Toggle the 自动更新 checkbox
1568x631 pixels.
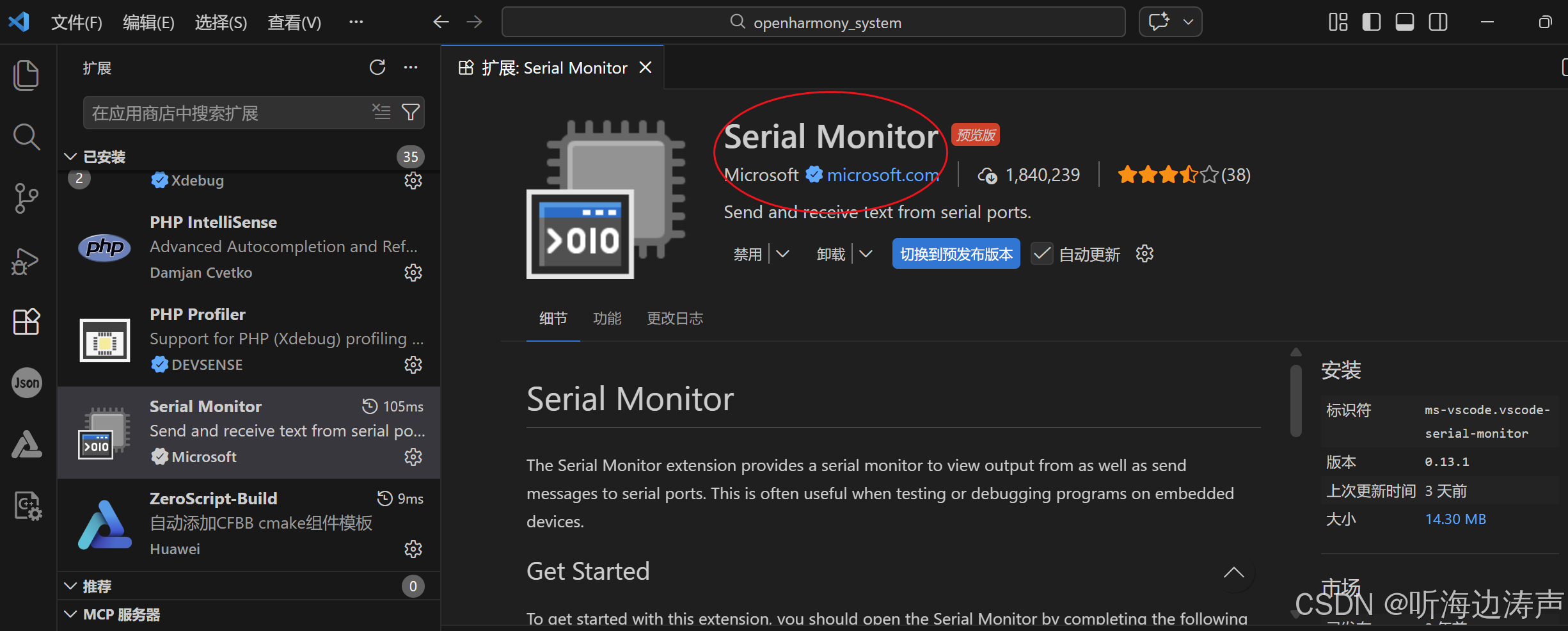point(1041,254)
